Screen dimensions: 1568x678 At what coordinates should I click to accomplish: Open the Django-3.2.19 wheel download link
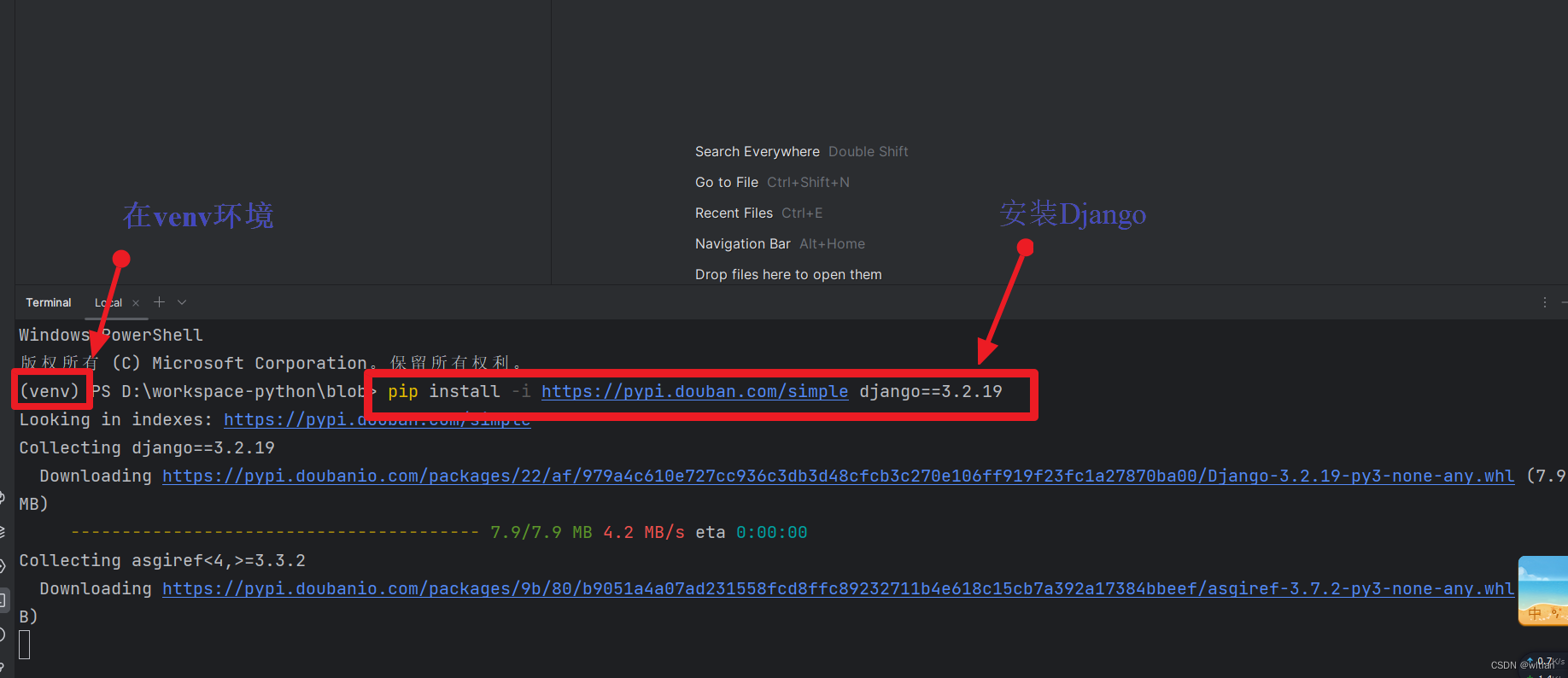coord(838,476)
